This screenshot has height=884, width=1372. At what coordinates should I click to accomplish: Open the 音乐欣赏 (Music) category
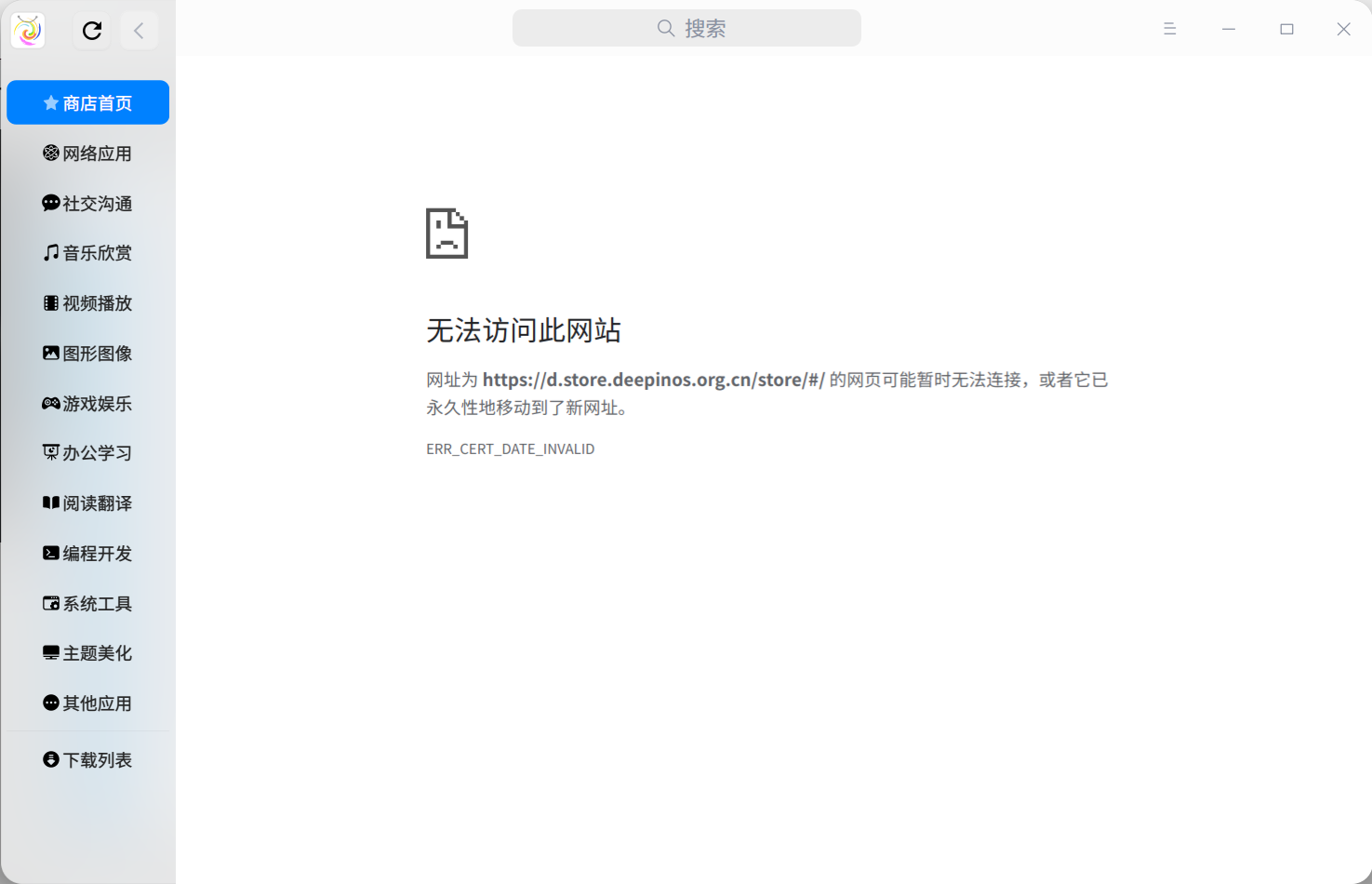(x=87, y=252)
